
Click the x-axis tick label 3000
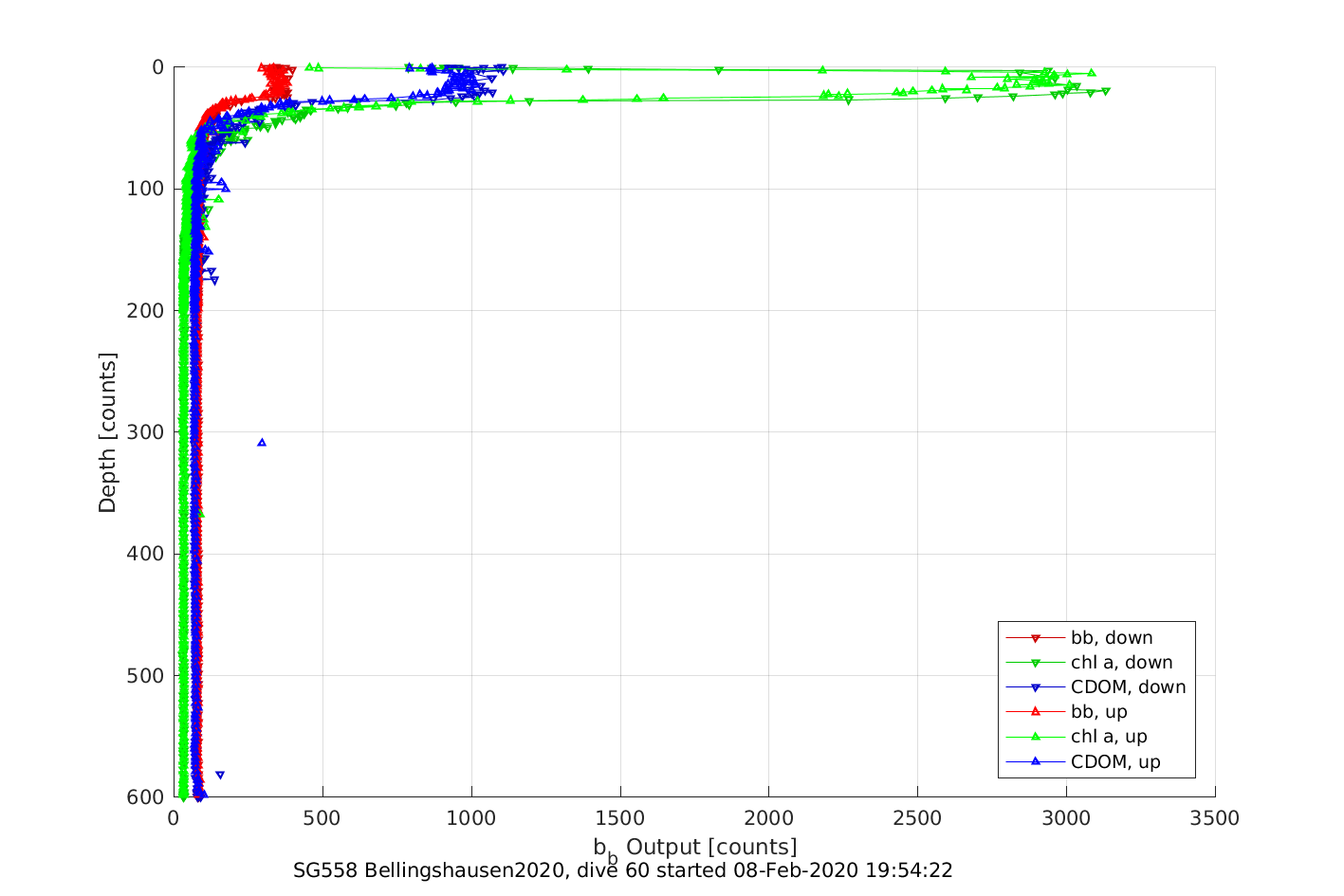point(1066,818)
